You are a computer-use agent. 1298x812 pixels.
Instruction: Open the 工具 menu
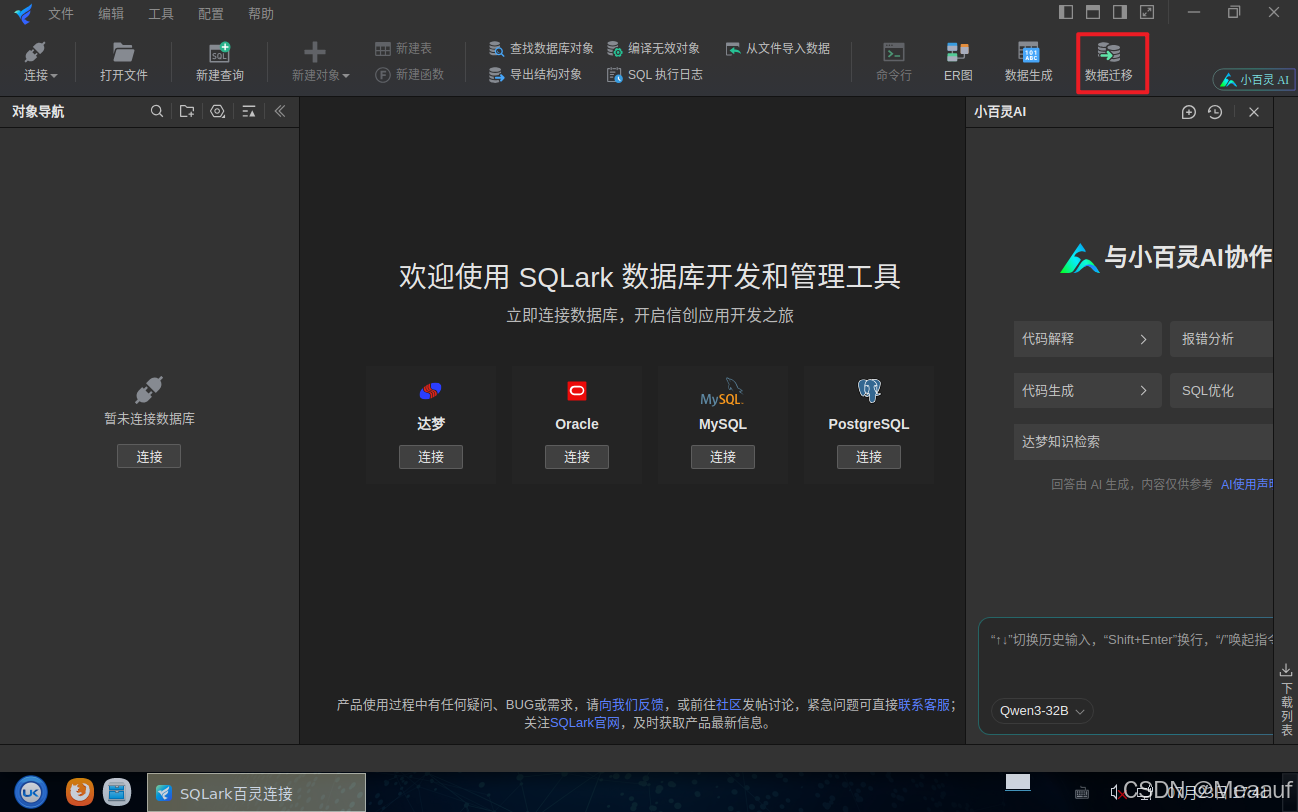(x=161, y=14)
